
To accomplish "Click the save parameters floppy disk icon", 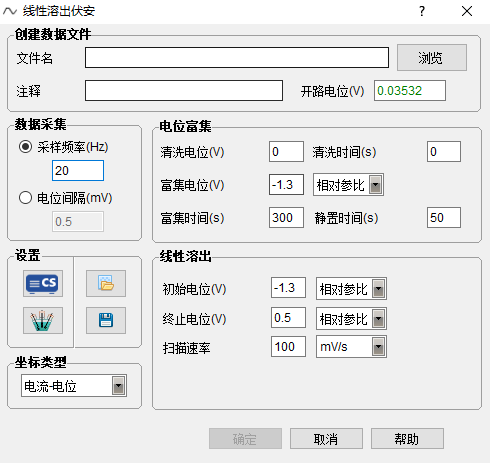I will 106,320.
